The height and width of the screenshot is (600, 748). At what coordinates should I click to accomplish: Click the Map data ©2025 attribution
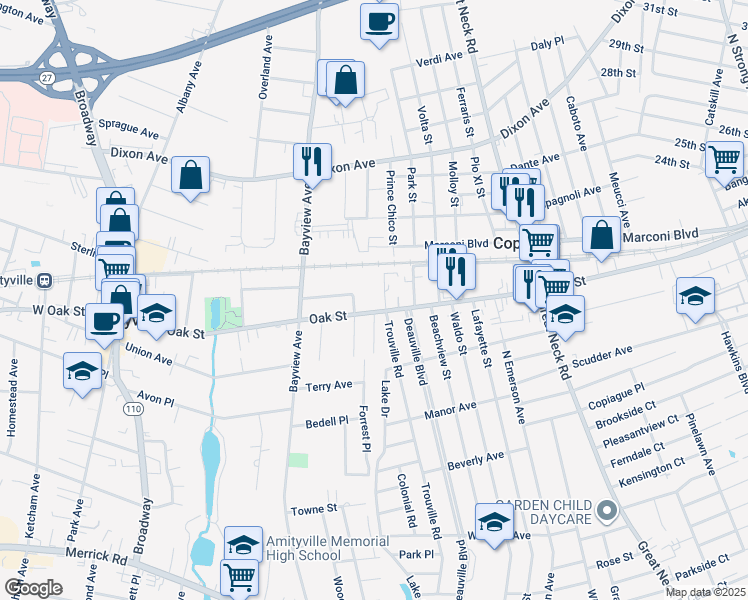click(x=705, y=592)
